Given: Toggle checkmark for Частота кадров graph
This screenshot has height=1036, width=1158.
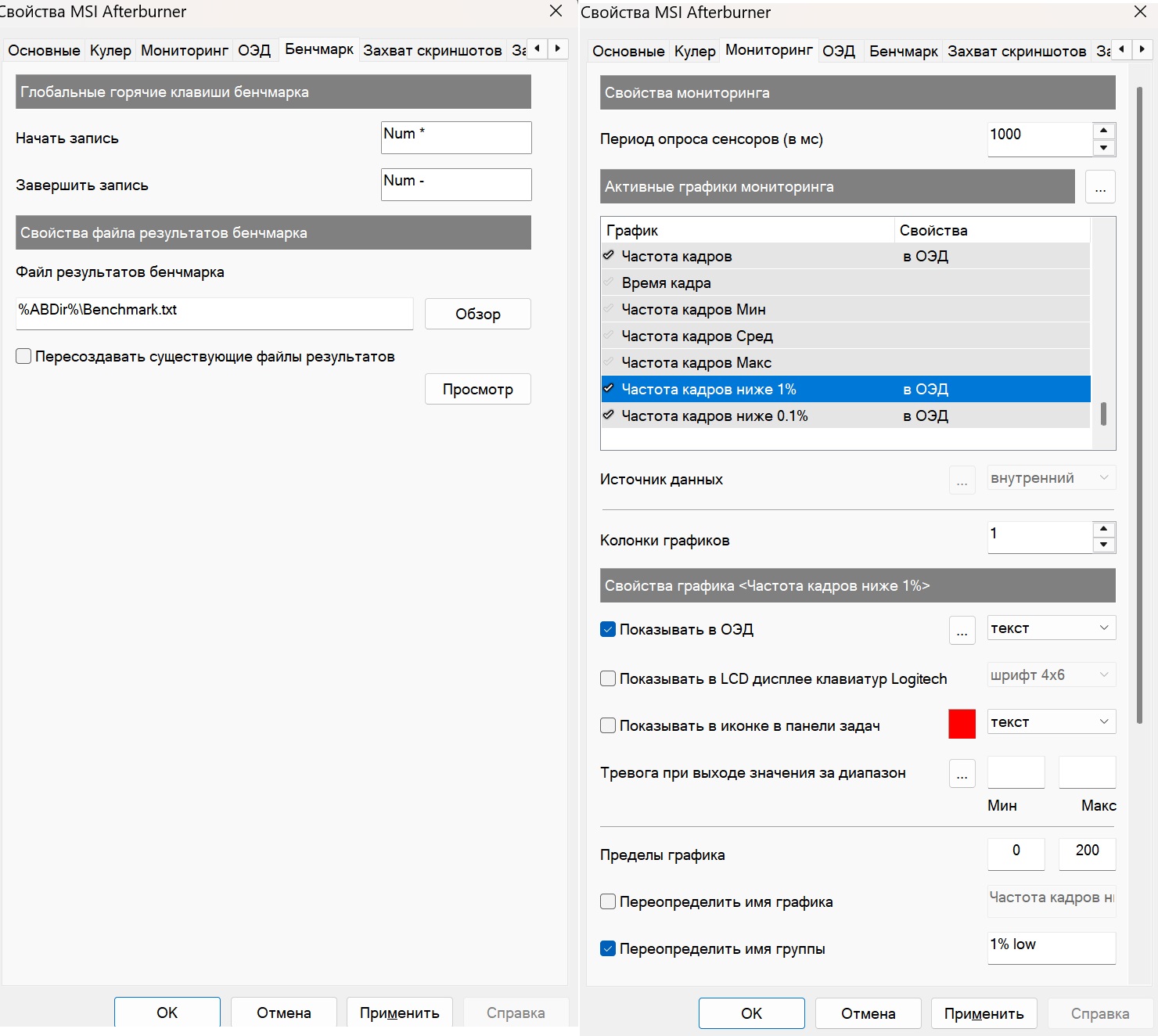Looking at the screenshot, I should point(609,256).
